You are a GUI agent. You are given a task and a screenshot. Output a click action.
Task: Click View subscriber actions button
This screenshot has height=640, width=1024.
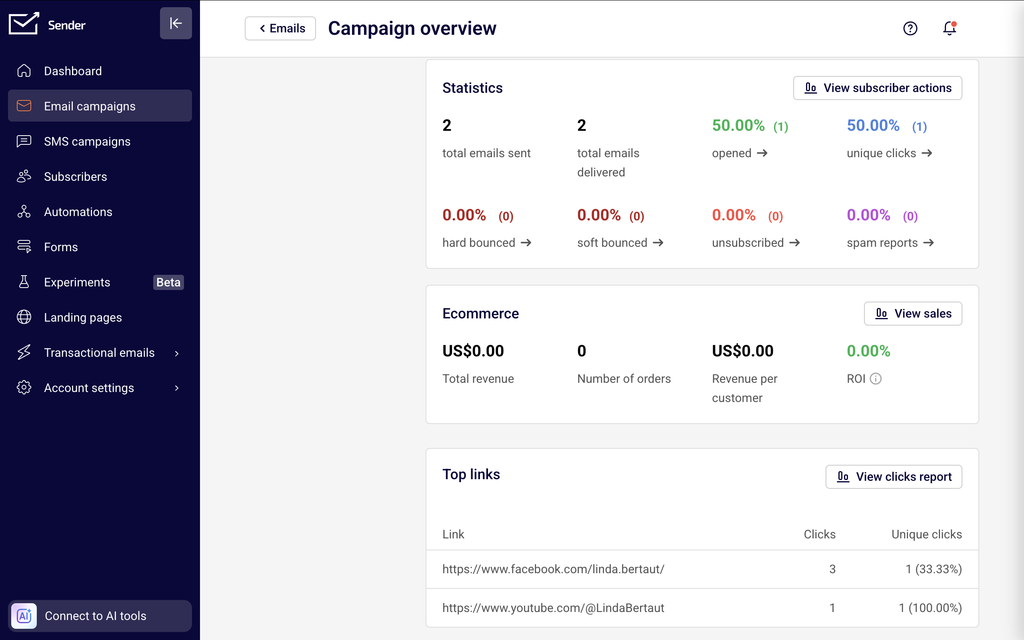point(877,88)
